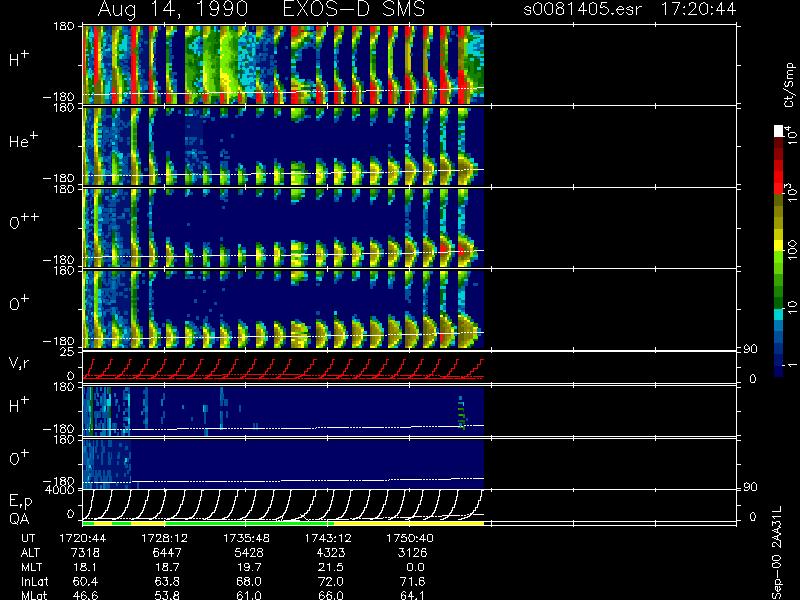Viewport: 800px width, 600px height.
Task: Click the '100' color bar tick label
Action: pos(791,251)
